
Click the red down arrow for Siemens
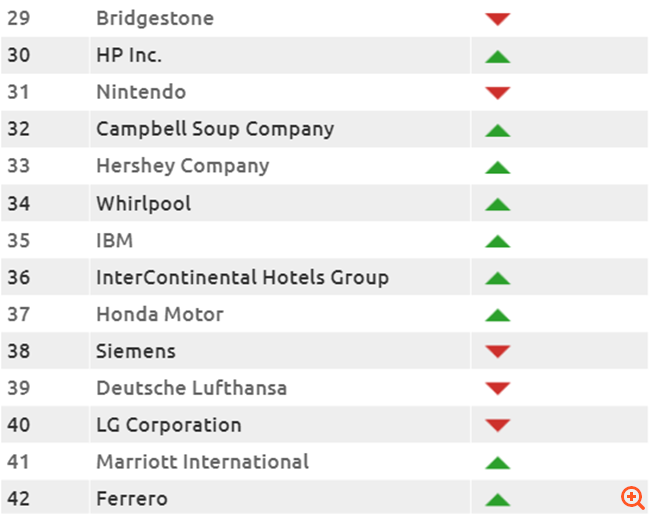coord(497,352)
